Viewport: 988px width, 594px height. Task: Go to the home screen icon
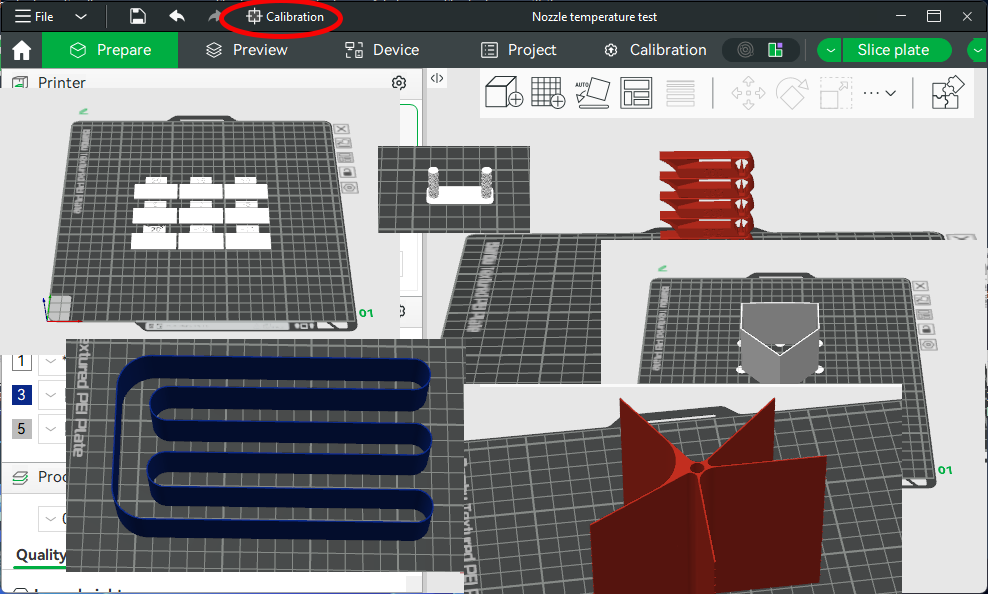tap(21, 51)
